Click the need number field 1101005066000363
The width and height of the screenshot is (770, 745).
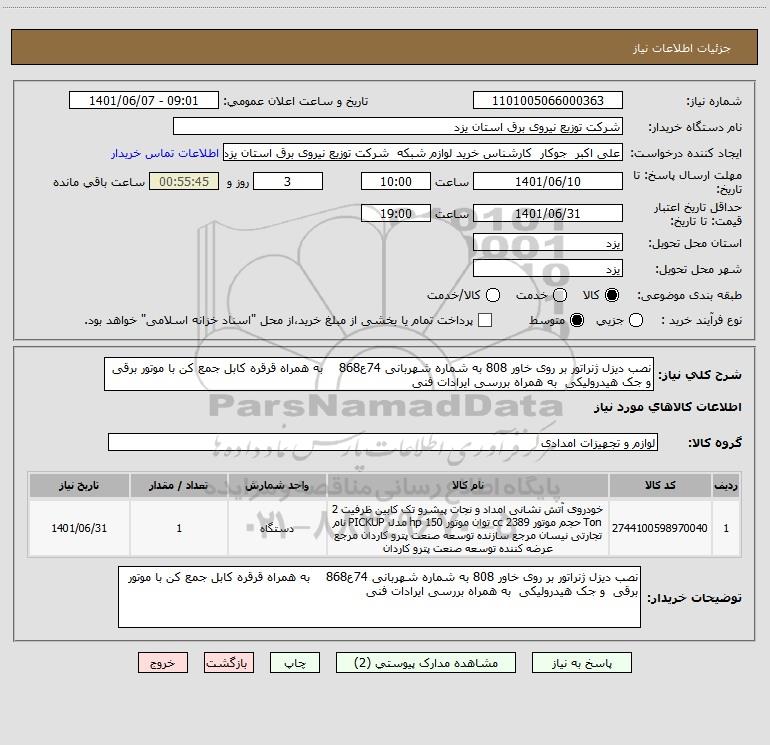pos(548,101)
